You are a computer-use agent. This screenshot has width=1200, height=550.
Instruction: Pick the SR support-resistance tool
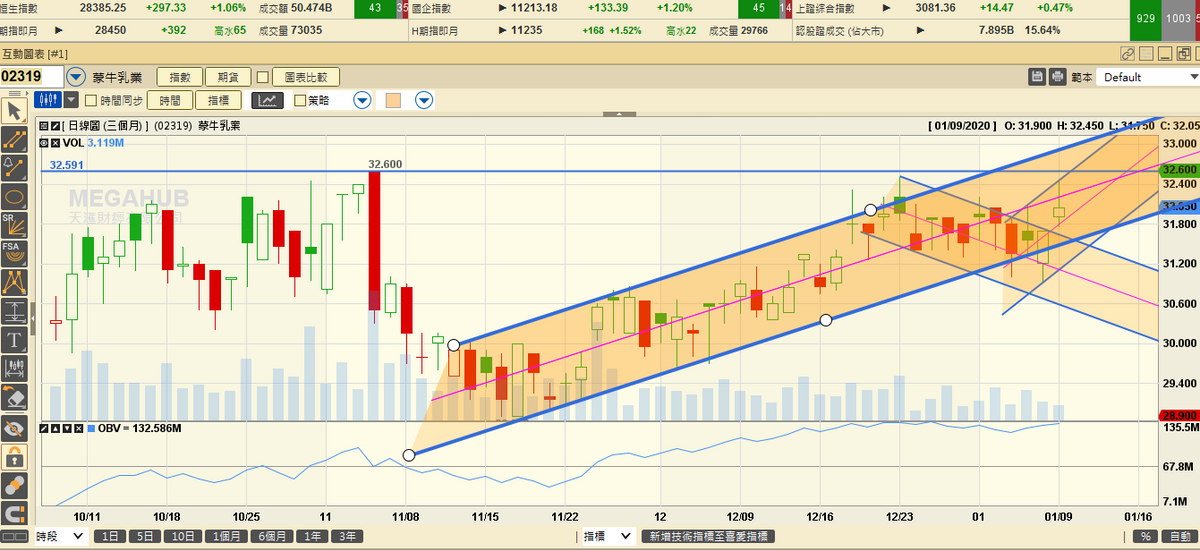14,225
